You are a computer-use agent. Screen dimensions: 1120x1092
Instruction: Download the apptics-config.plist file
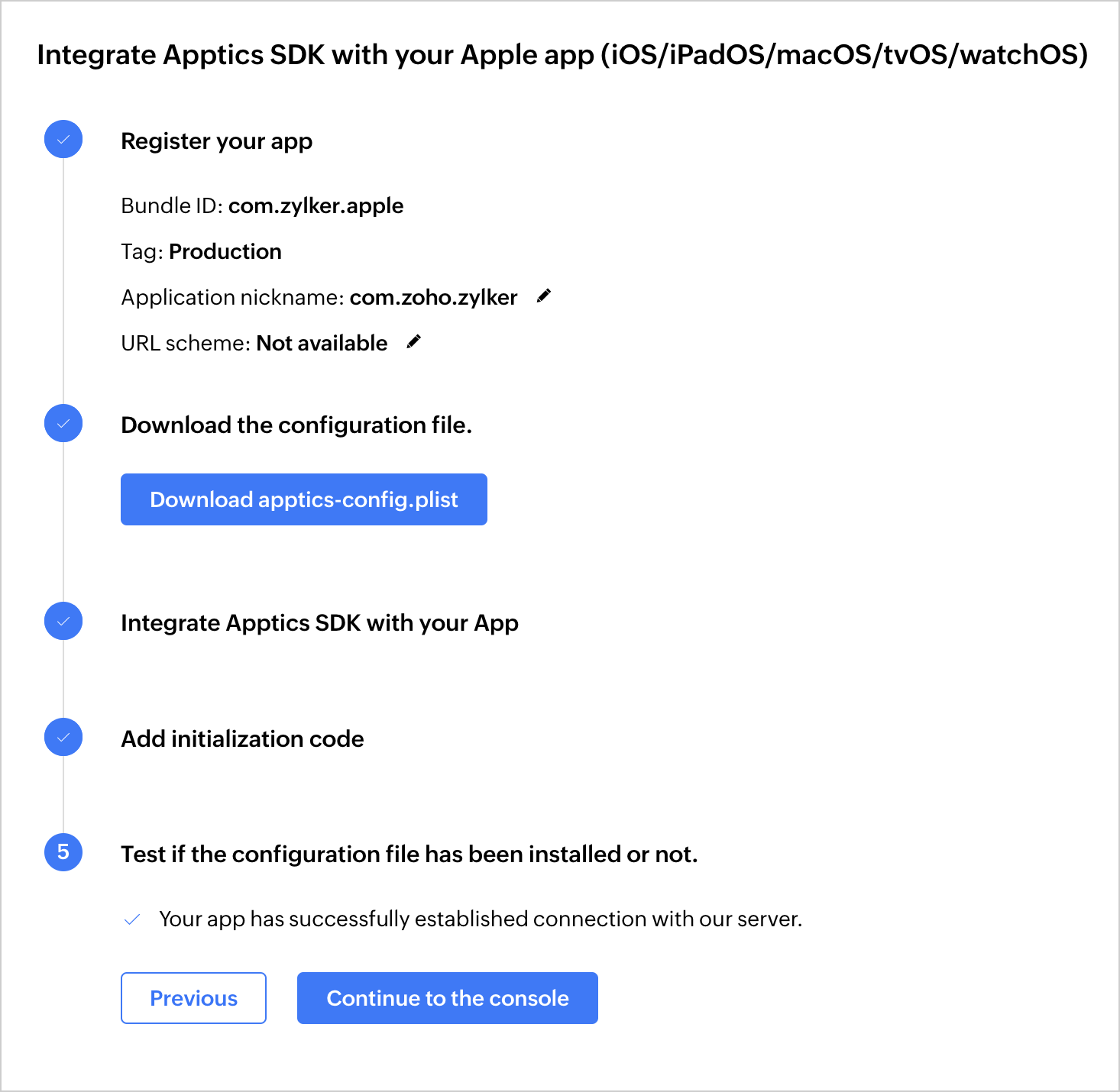[x=304, y=499]
